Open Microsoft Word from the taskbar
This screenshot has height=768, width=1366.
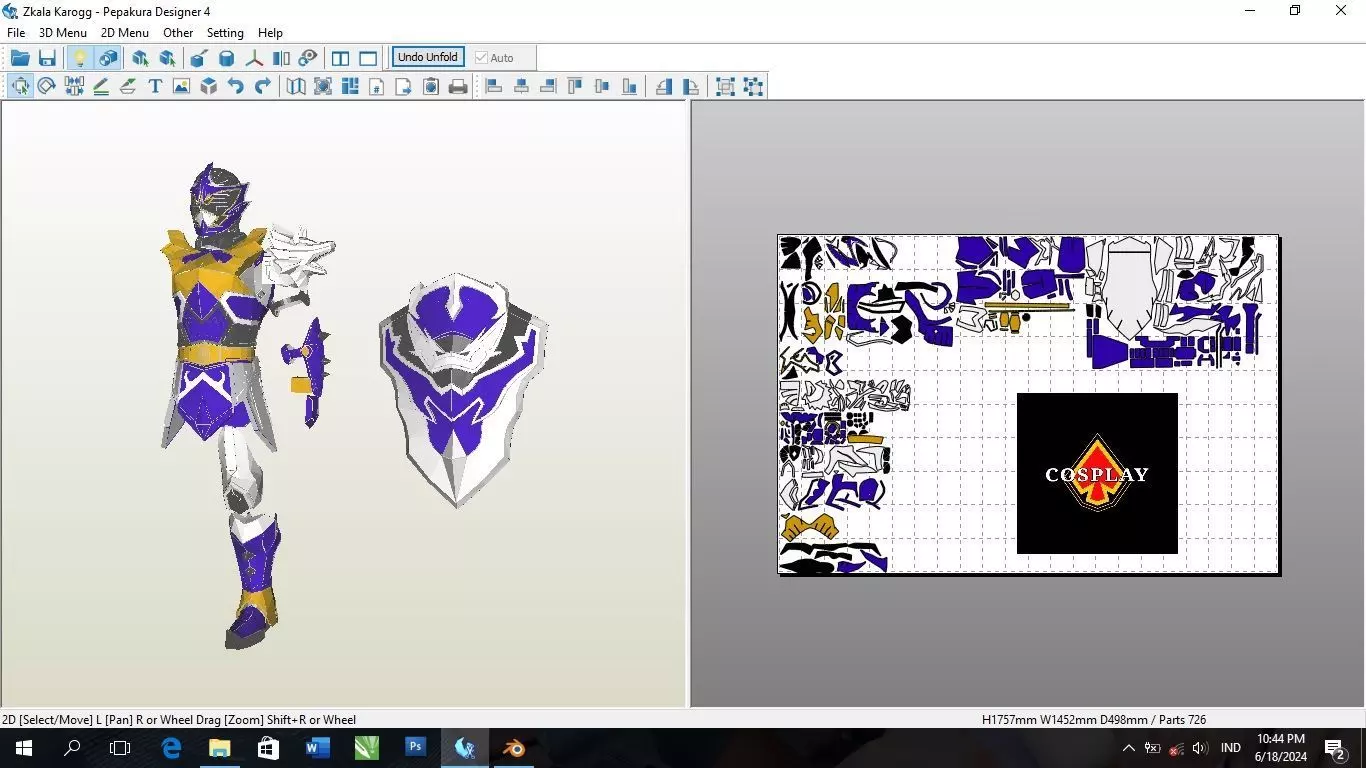317,748
